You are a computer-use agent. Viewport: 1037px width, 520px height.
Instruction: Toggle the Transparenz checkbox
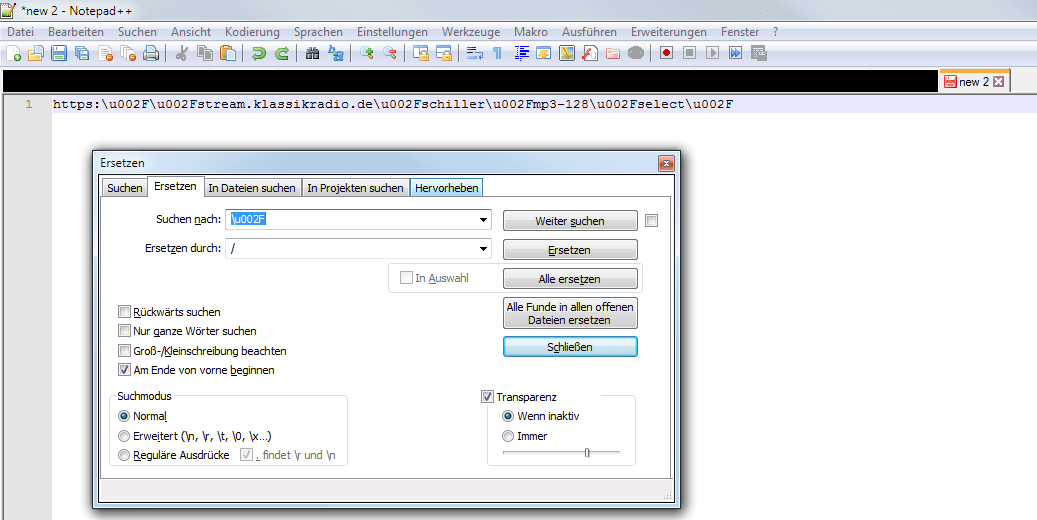(x=487, y=397)
